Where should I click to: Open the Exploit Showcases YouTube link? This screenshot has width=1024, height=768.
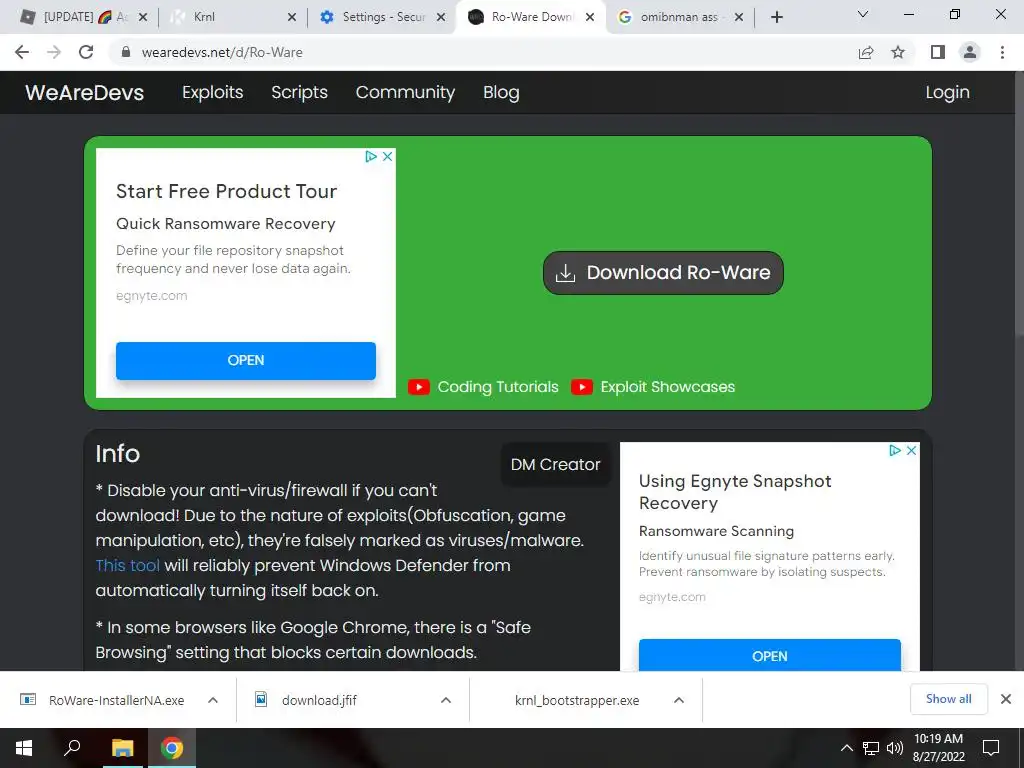point(667,387)
